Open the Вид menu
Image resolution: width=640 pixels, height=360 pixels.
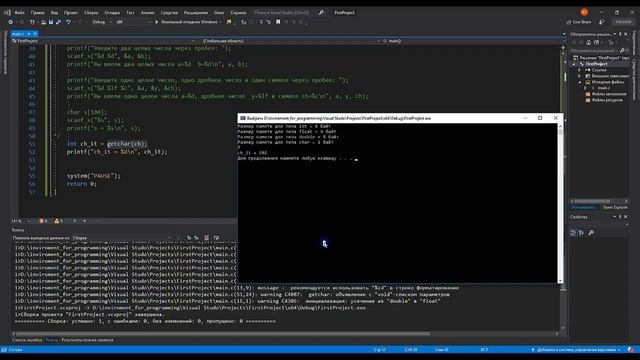coord(54,13)
